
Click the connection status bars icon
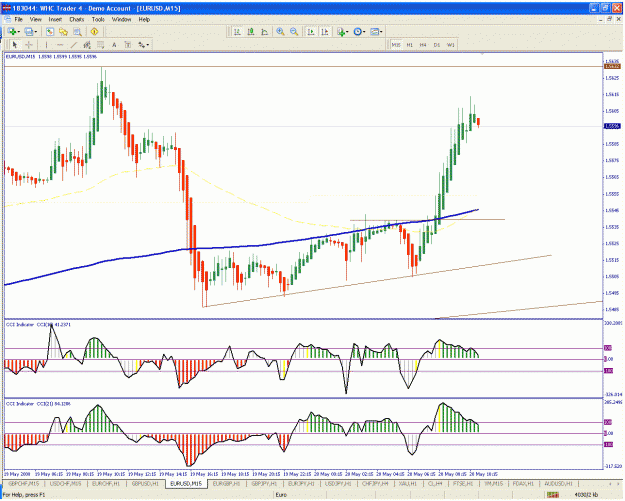(x=553, y=495)
